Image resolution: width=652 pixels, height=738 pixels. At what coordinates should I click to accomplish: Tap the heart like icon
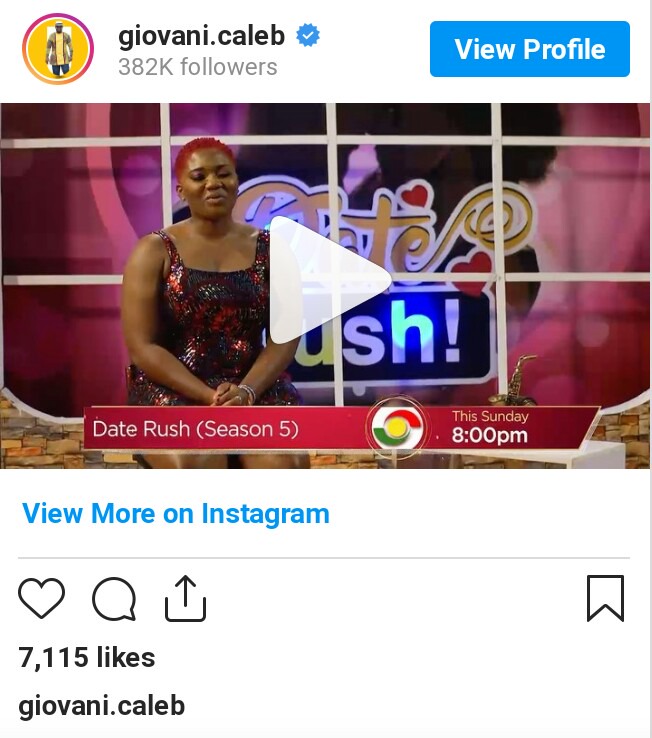coord(41,598)
